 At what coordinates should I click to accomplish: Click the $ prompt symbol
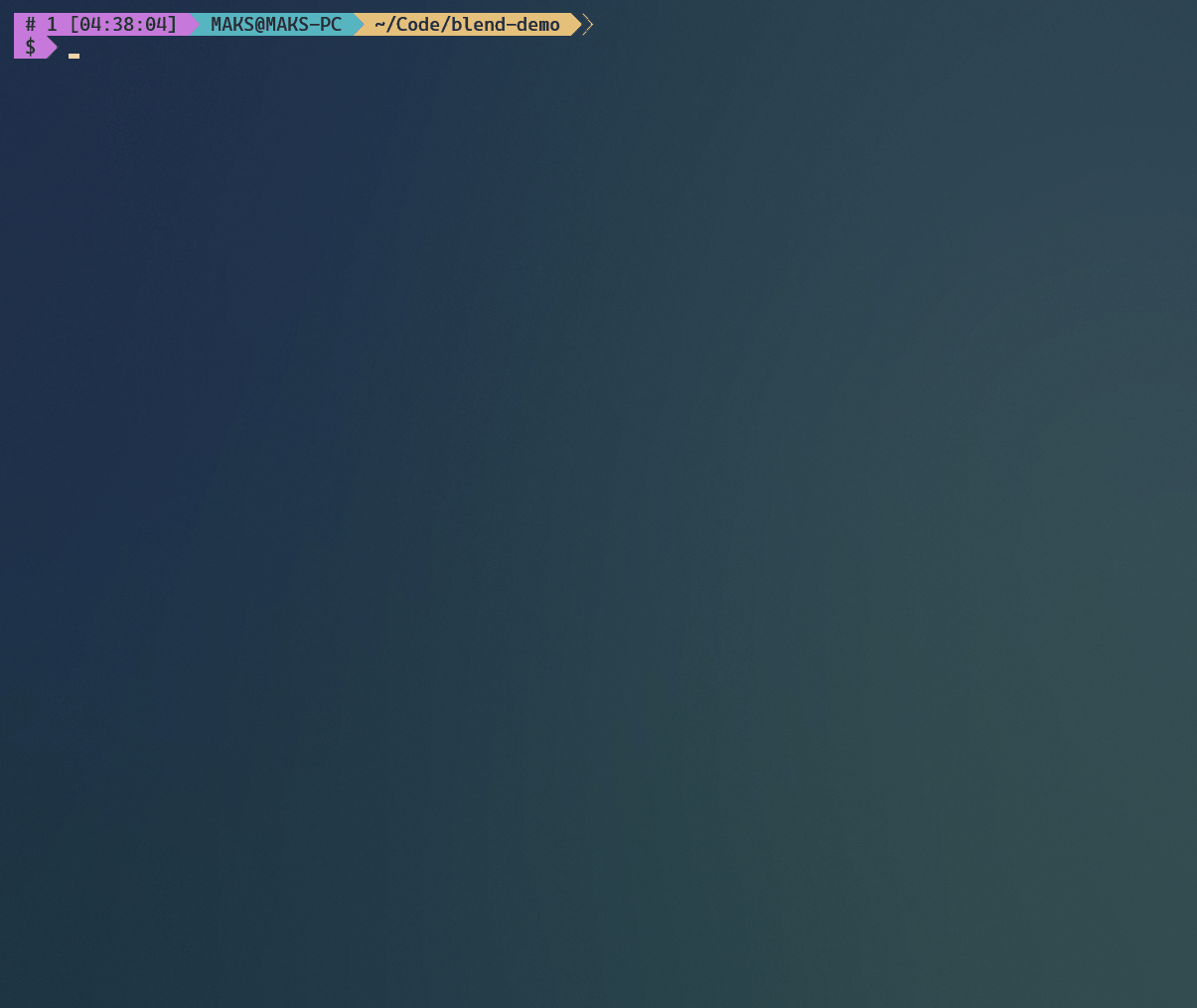(31, 47)
